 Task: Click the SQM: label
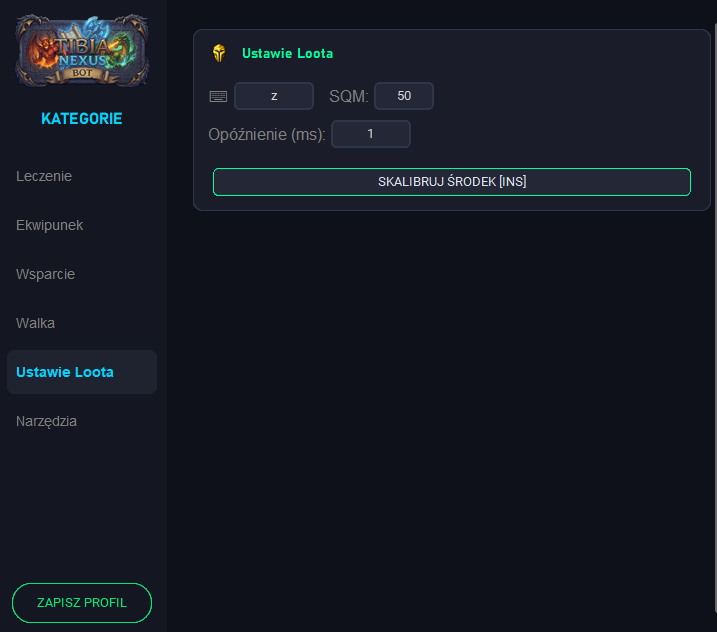tap(349, 96)
